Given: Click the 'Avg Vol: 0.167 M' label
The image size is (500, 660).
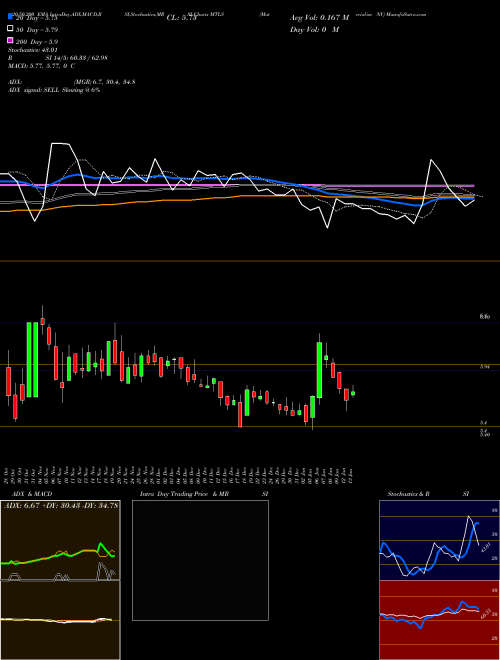Looking at the screenshot, I should (x=319, y=18).
